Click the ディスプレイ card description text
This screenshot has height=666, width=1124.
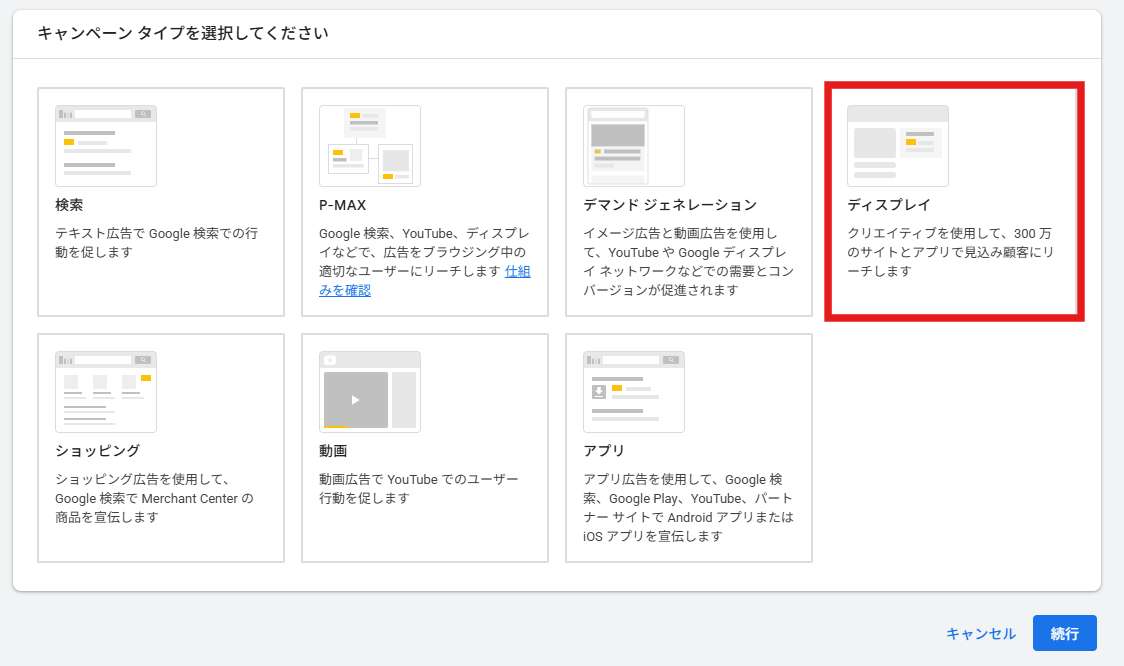pyautogui.click(x=951, y=252)
